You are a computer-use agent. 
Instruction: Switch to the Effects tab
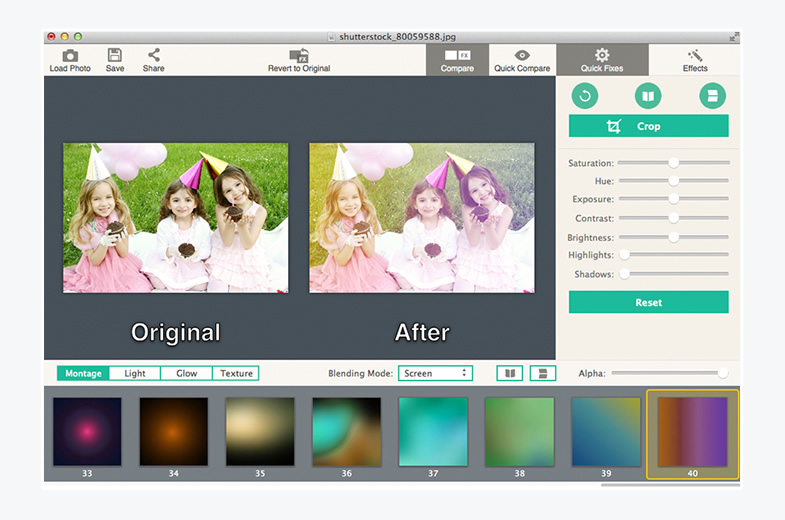pyautogui.click(x=695, y=60)
